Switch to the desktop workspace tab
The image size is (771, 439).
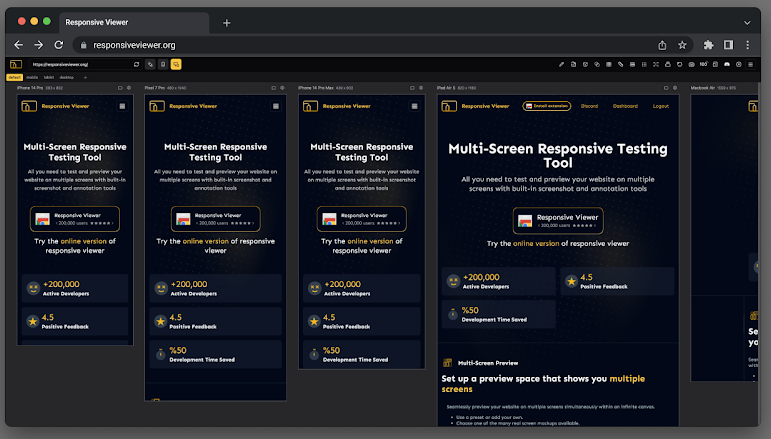[x=67, y=77]
